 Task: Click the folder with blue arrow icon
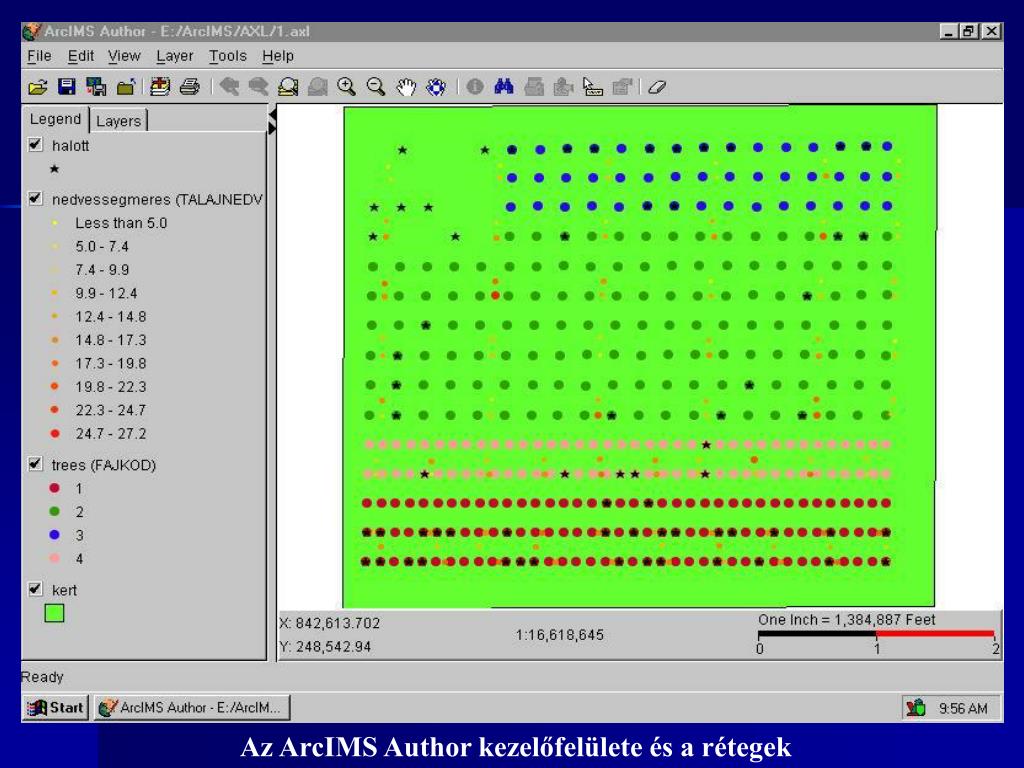click(126, 87)
